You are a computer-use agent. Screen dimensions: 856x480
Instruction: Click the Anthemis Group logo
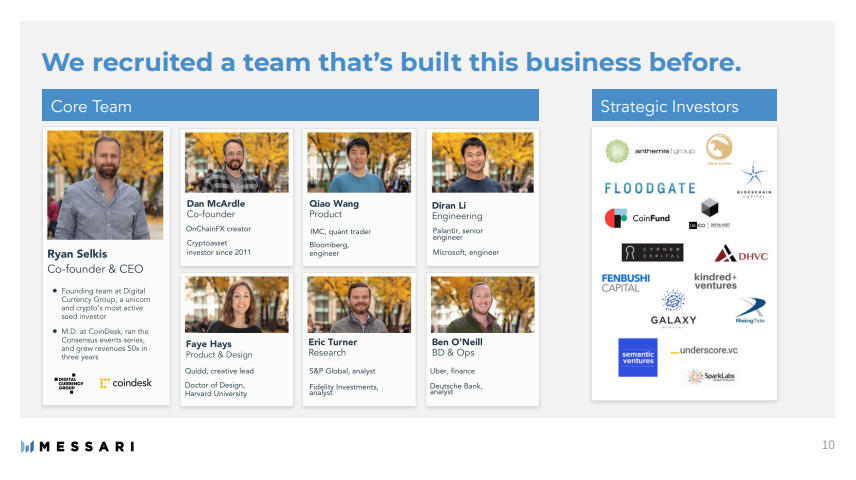(x=650, y=151)
